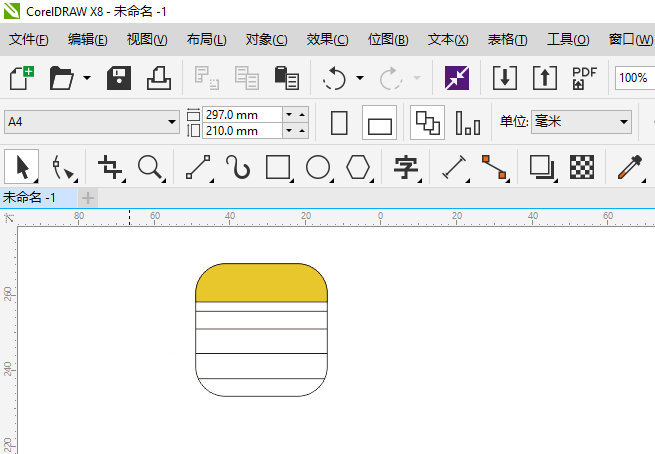Decrease page width with down stepper
This screenshot has width=655, height=454.
(x=289, y=114)
